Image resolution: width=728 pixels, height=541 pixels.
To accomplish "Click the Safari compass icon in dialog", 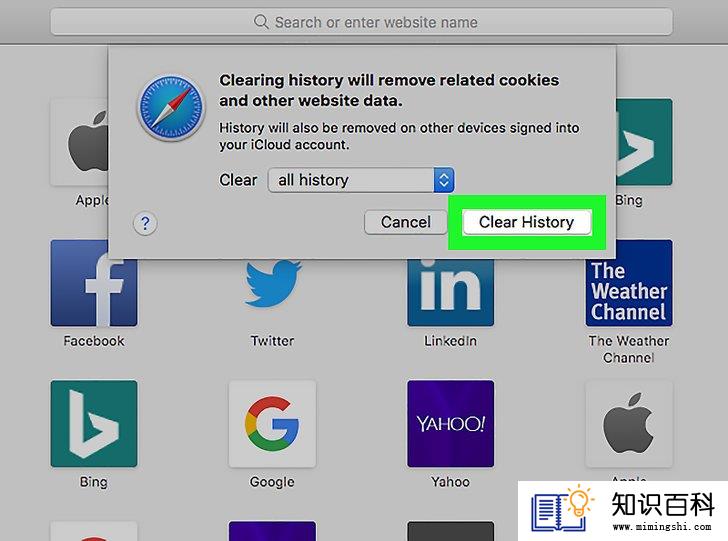I will click(171, 108).
